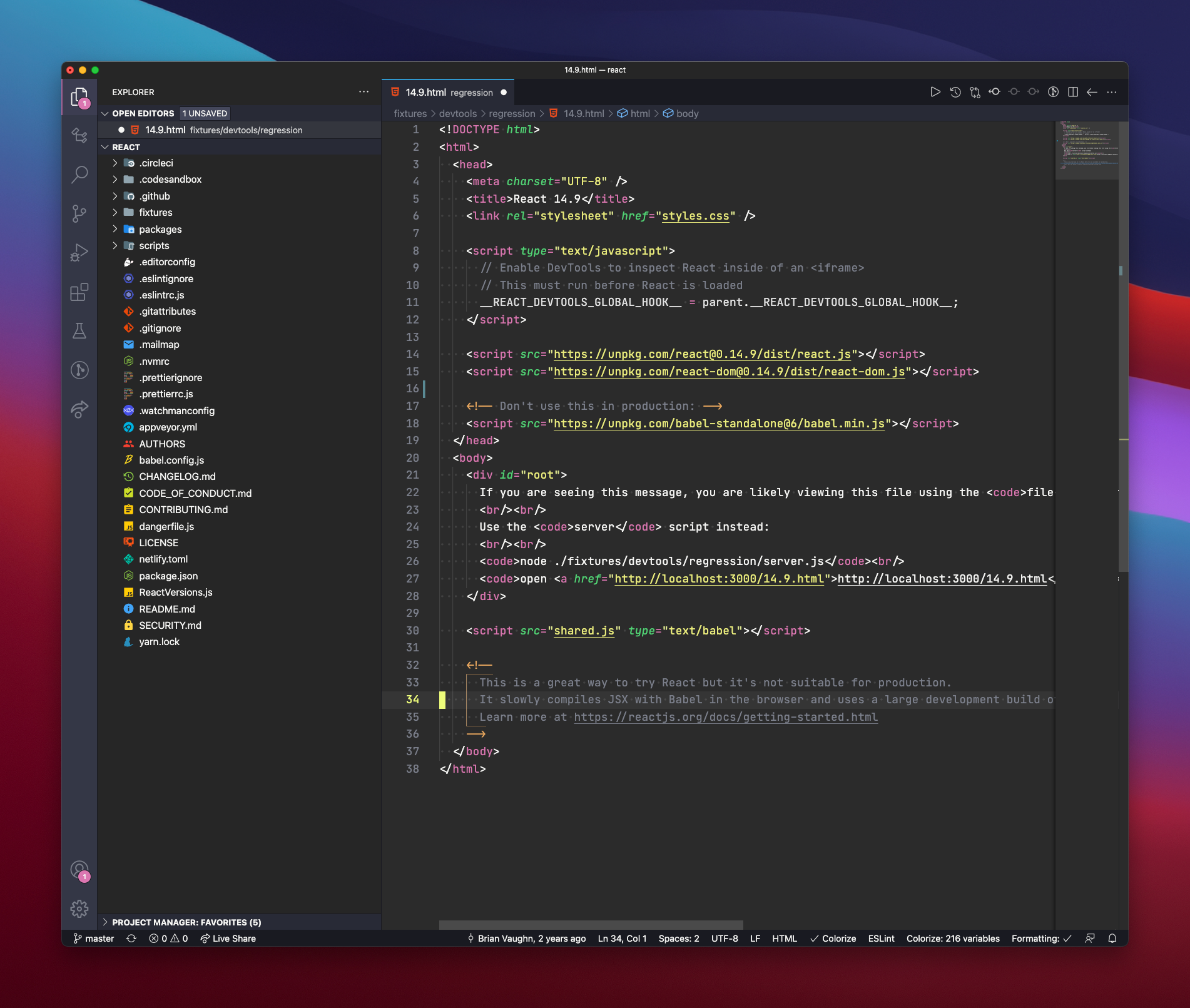Open notifications bell in status bar
Image resolution: width=1190 pixels, height=1008 pixels.
click(1112, 939)
